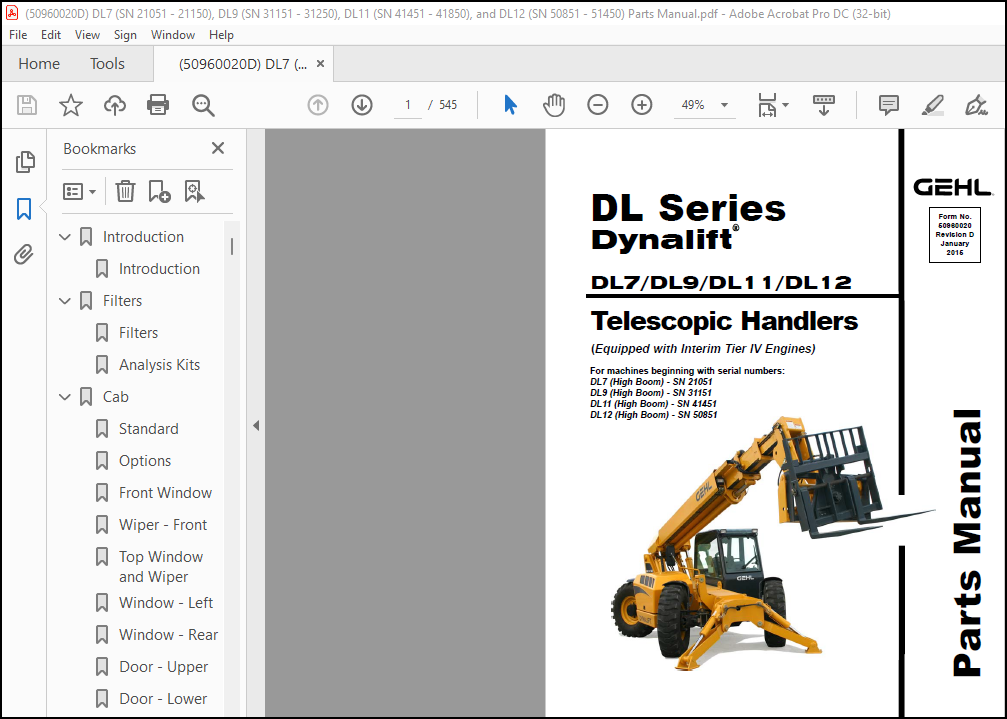Click the telehandler image on the page
The height and width of the screenshot is (719, 1007).
point(774,544)
